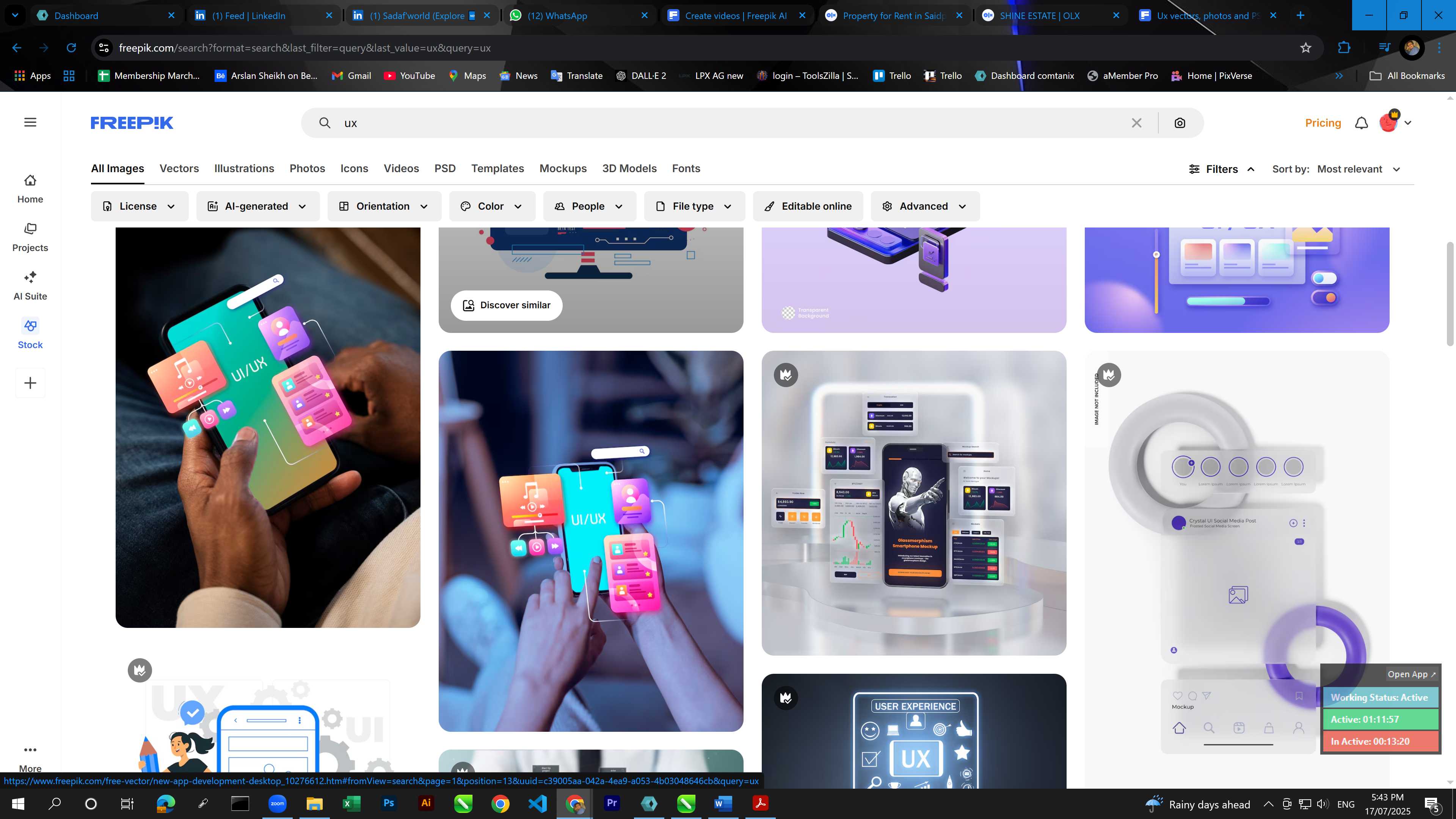Switch to the Templates tab
The image size is (1456, 819).
click(497, 168)
